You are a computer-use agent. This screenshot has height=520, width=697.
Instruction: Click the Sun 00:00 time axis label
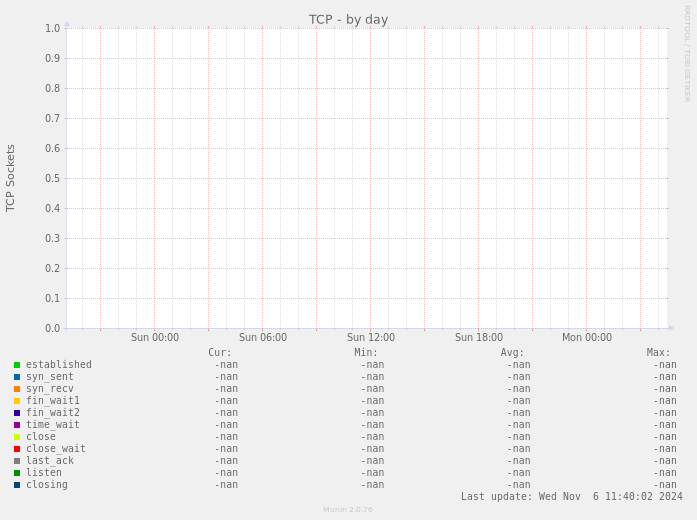(154, 338)
